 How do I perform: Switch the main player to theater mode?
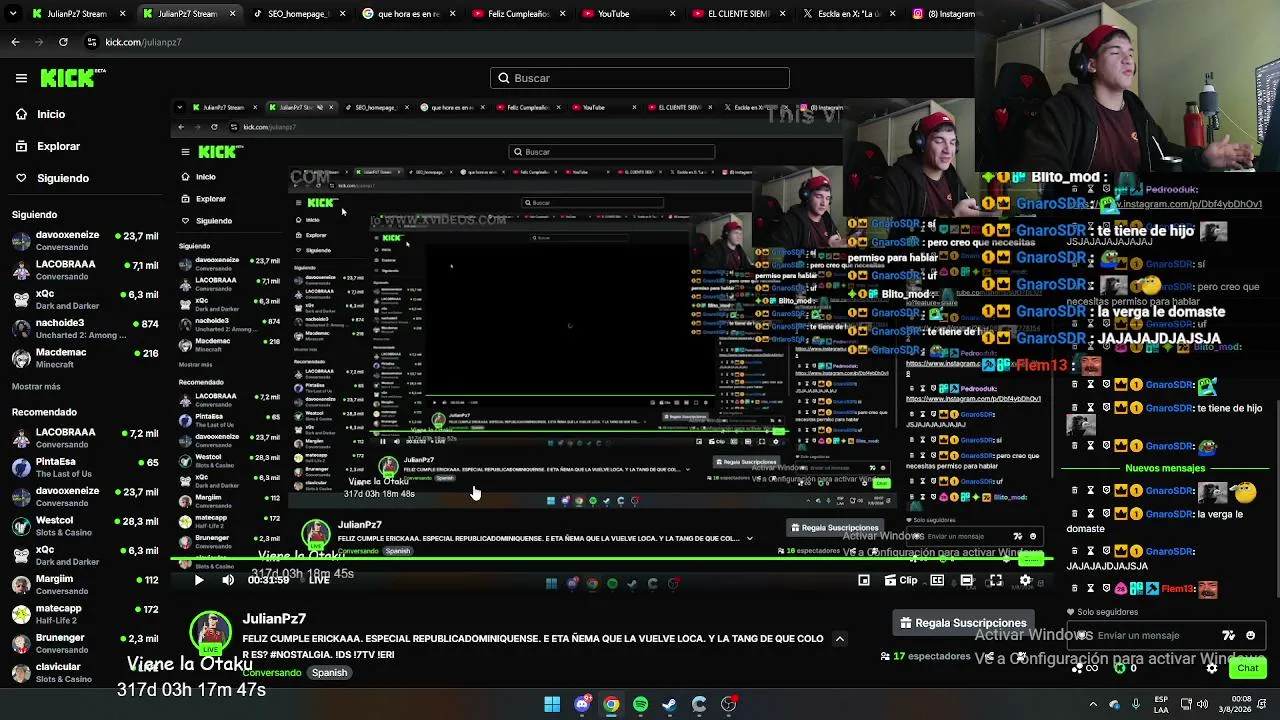tap(967, 580)
